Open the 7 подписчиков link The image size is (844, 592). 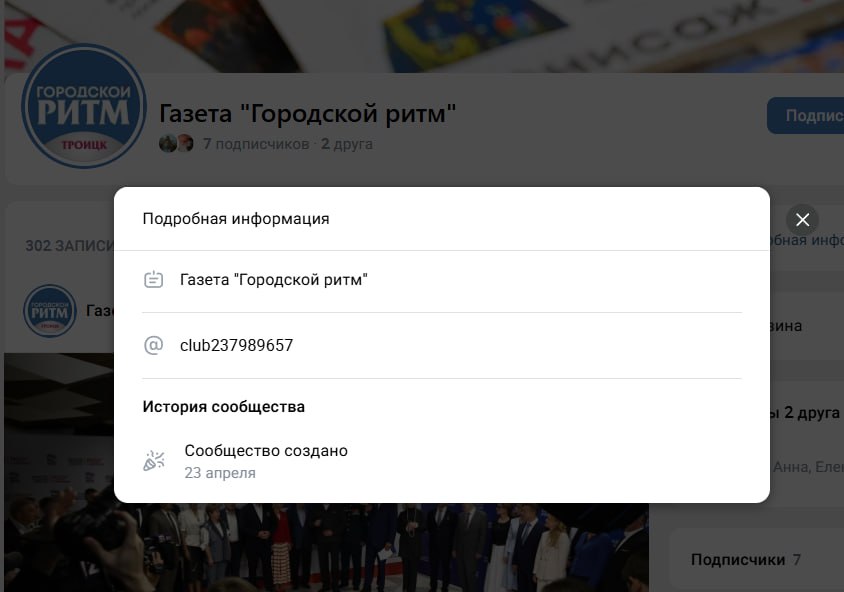(x=256, y=144)
